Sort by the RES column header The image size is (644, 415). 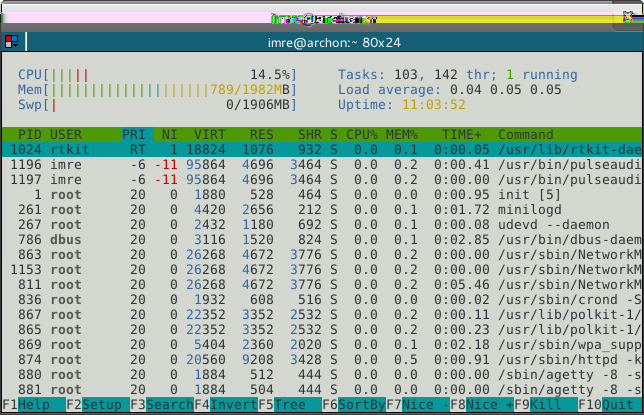tap(262, 135)
